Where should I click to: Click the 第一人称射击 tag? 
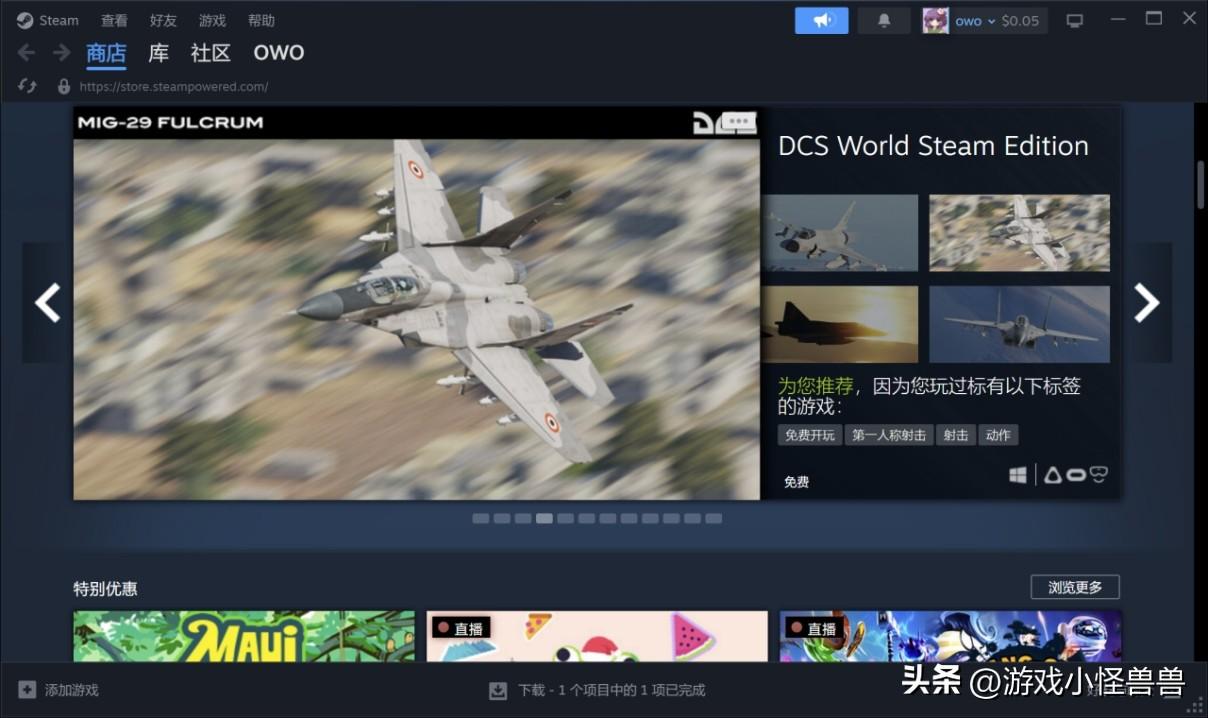[889, 435]
